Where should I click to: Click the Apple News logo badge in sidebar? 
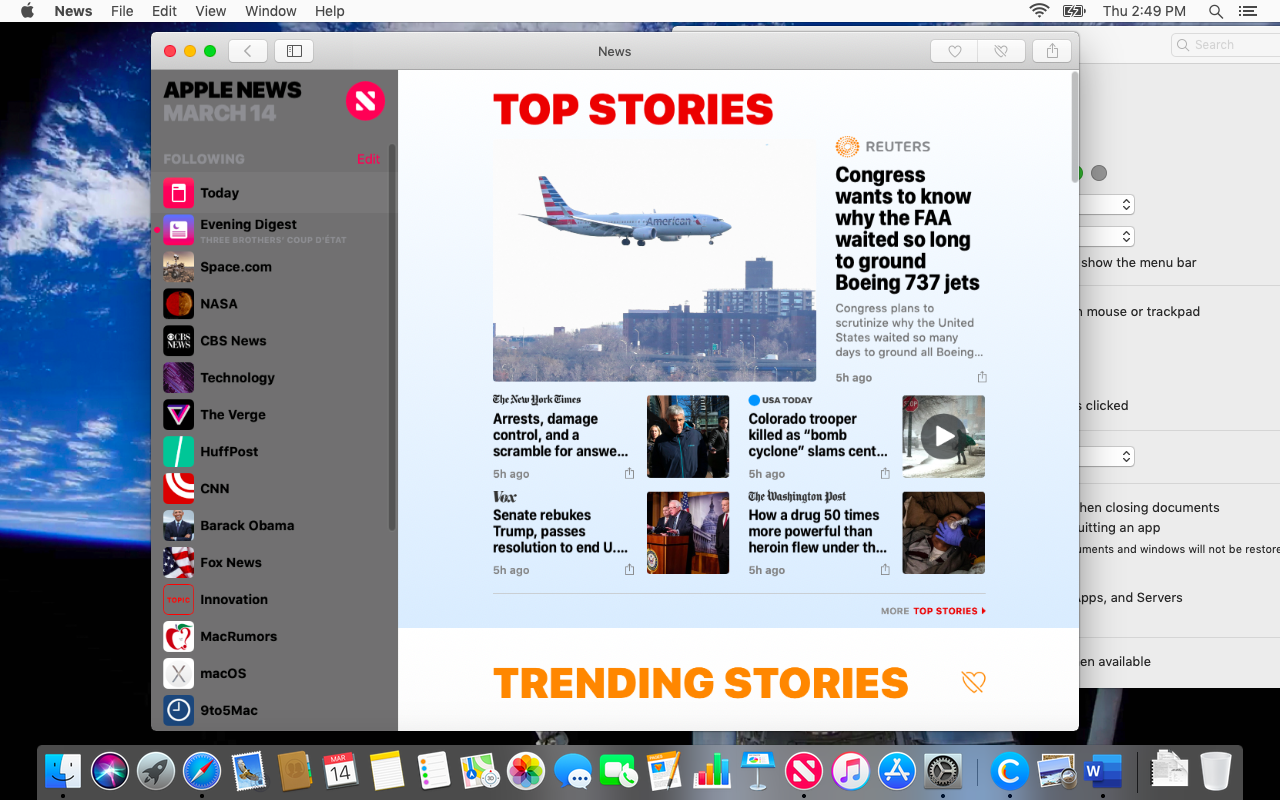click(x=365, y=101)
